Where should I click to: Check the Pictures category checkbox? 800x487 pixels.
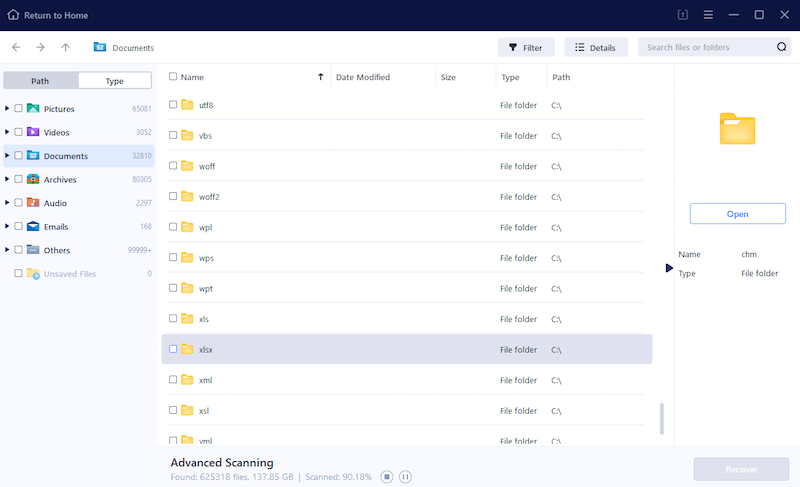(18, 108)
